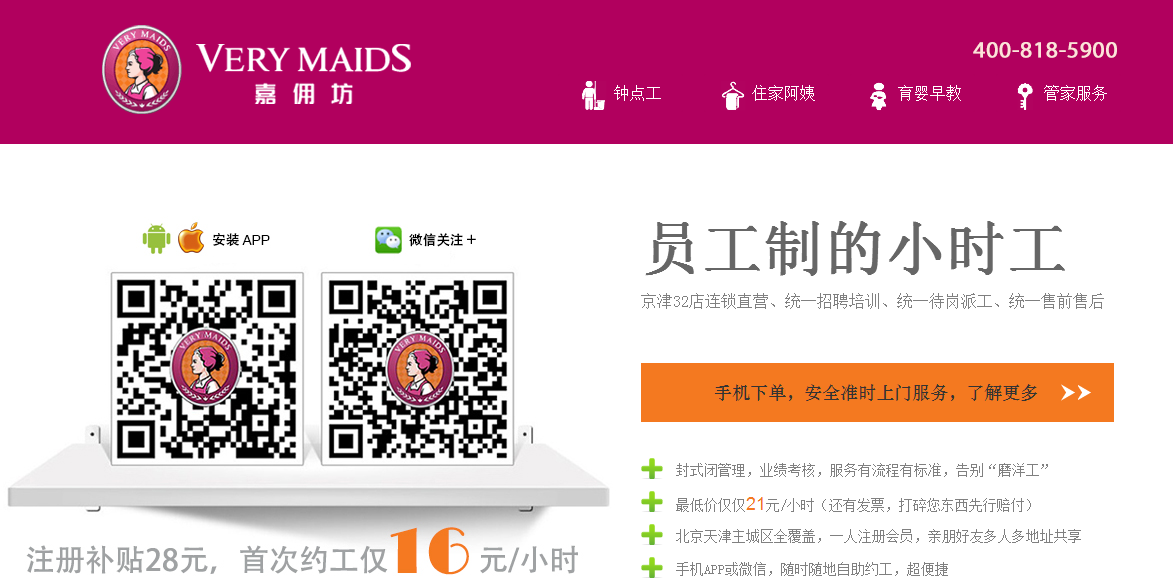This screenshot has width=1173, height=581.
Task: Click the 安装 APP QR code
Action: click(x=207, y=369)
